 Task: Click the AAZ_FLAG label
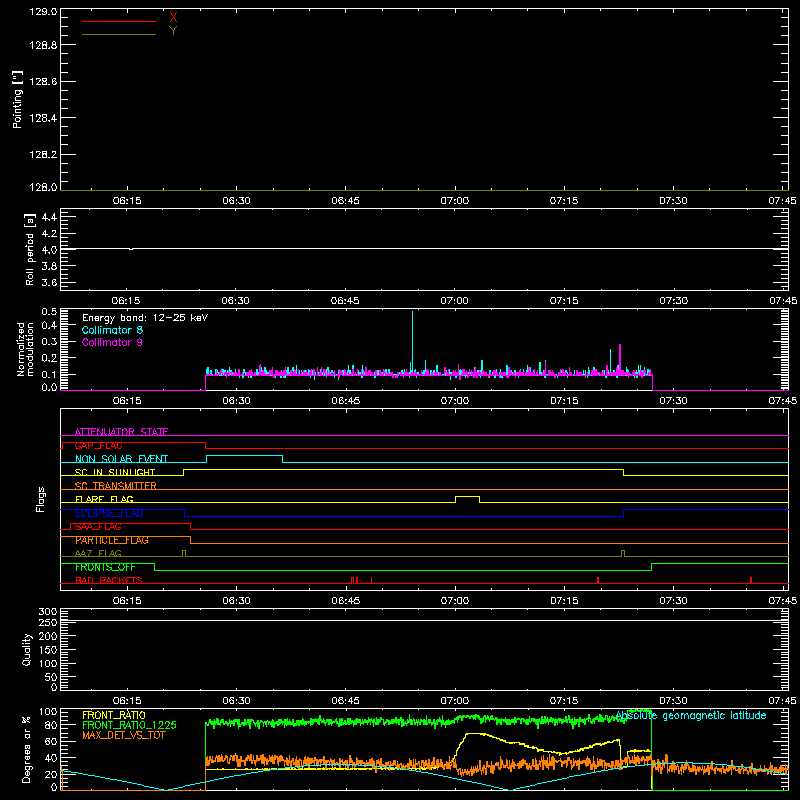pyautogui.click(x=98, y=553)
